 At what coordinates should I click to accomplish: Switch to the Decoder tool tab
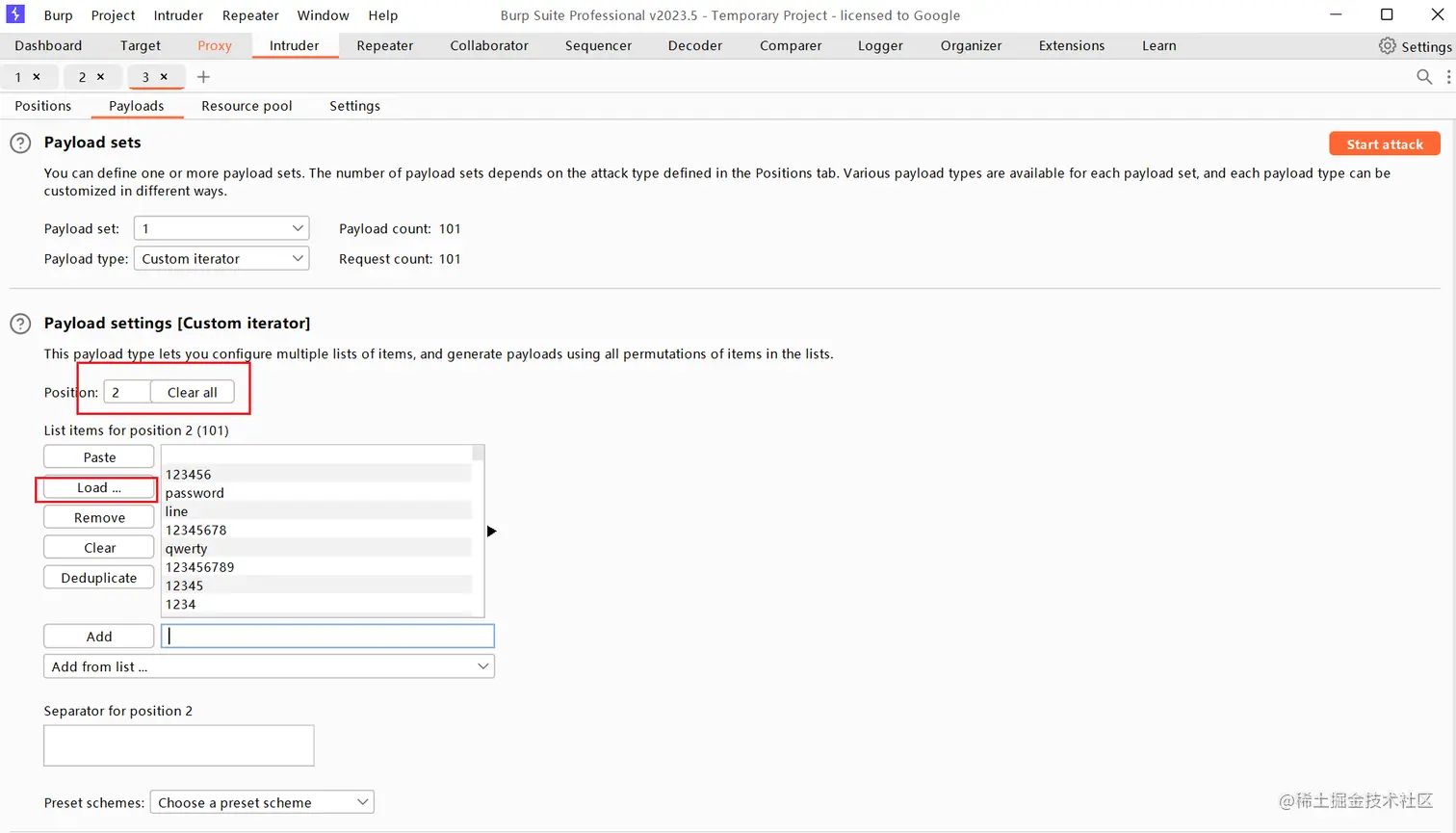694,45
